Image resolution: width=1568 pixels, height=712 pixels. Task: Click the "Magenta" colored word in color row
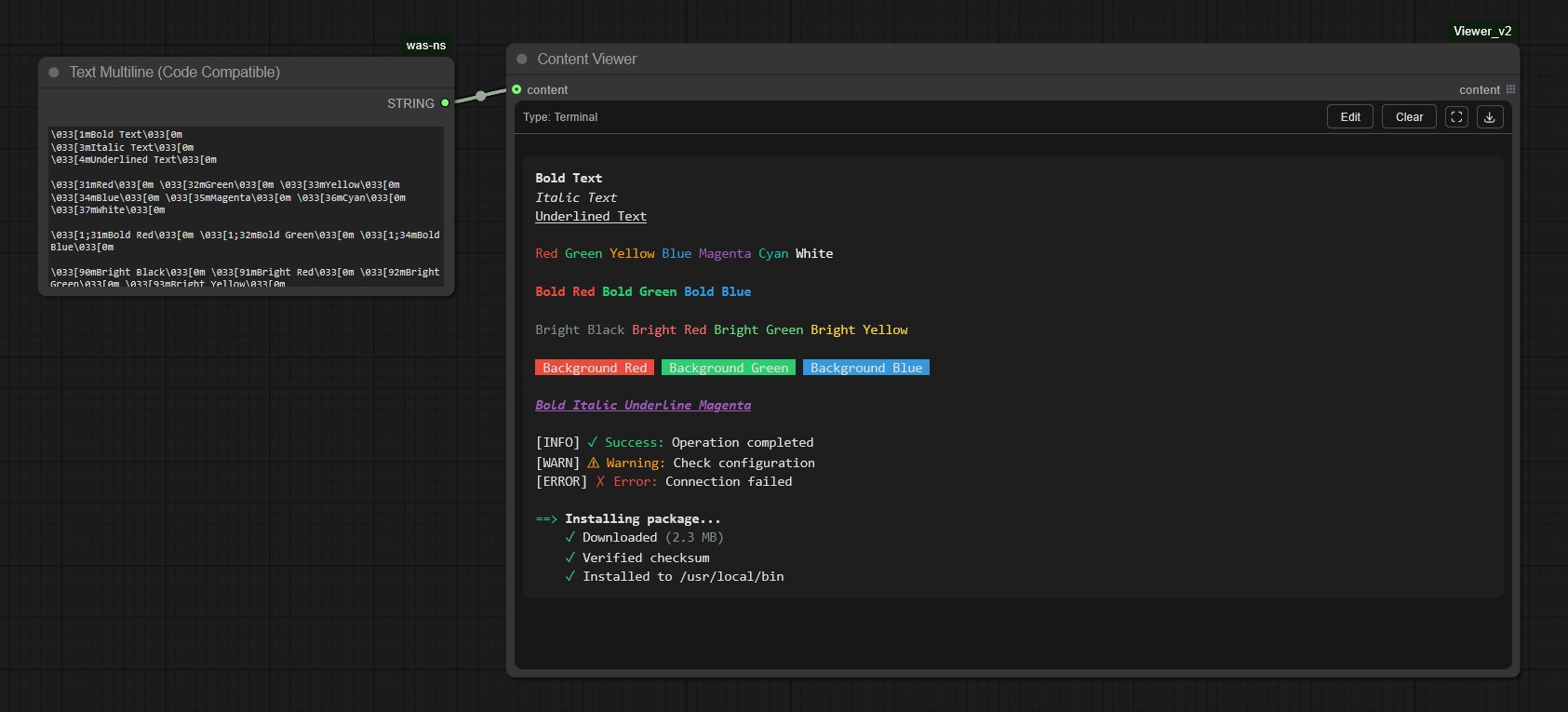coord(725,253)
